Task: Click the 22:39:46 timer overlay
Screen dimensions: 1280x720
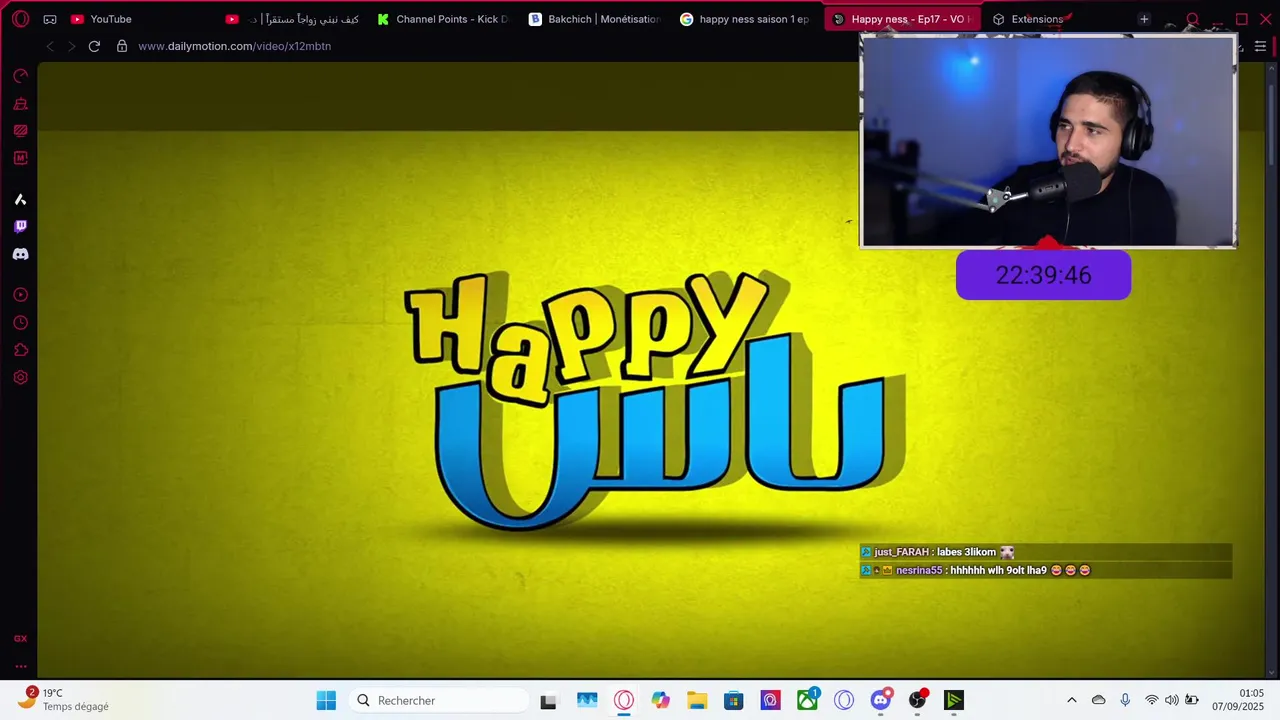Action: coord(1043,275)
